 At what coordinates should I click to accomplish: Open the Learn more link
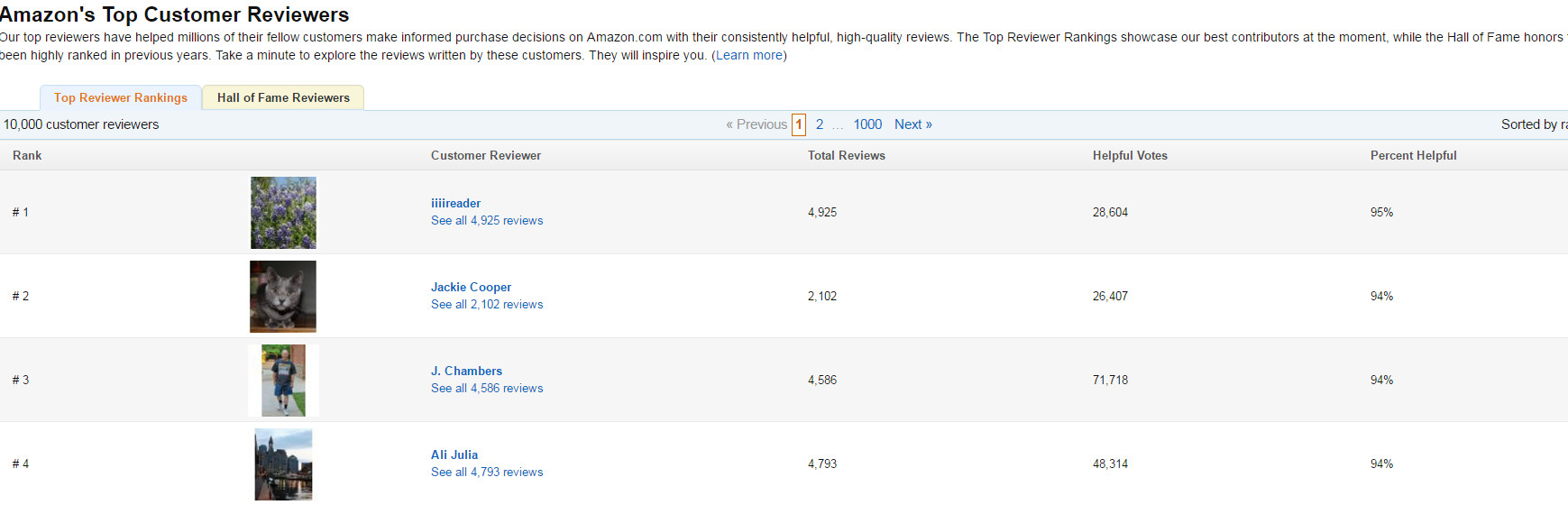tap(749, 55)
